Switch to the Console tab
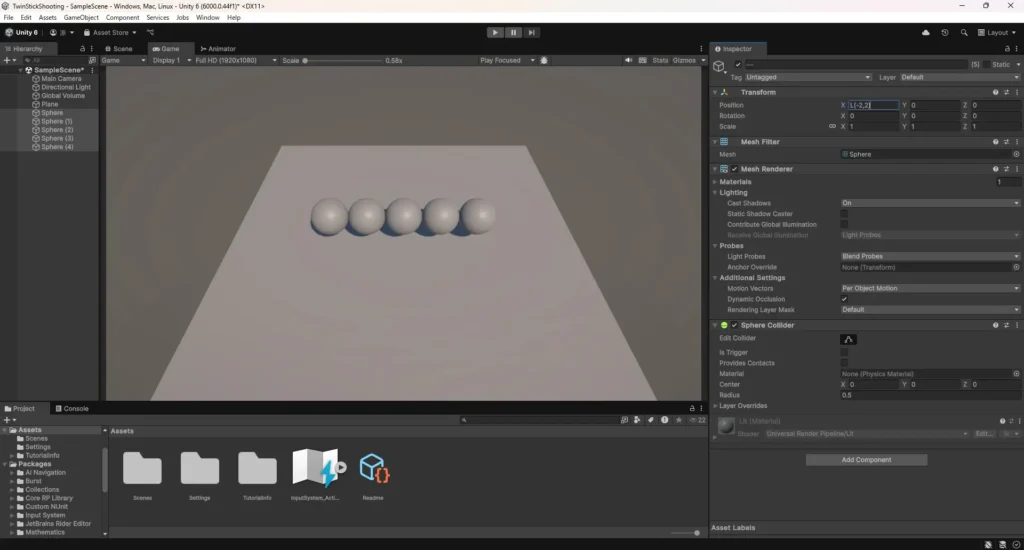This screenshot has width=1024, height=550. [72, 408]
